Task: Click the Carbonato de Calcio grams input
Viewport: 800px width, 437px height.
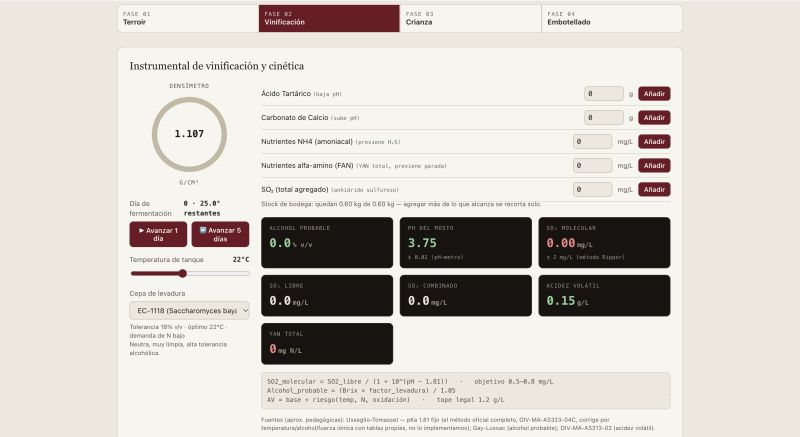Action: click(x=604, y=118)
